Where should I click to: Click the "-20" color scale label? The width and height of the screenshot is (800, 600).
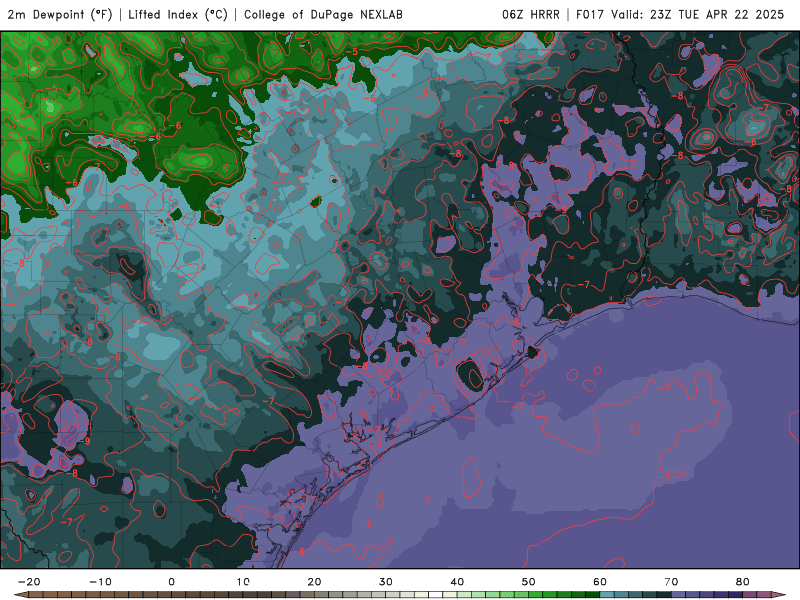[x=29, y=582]
